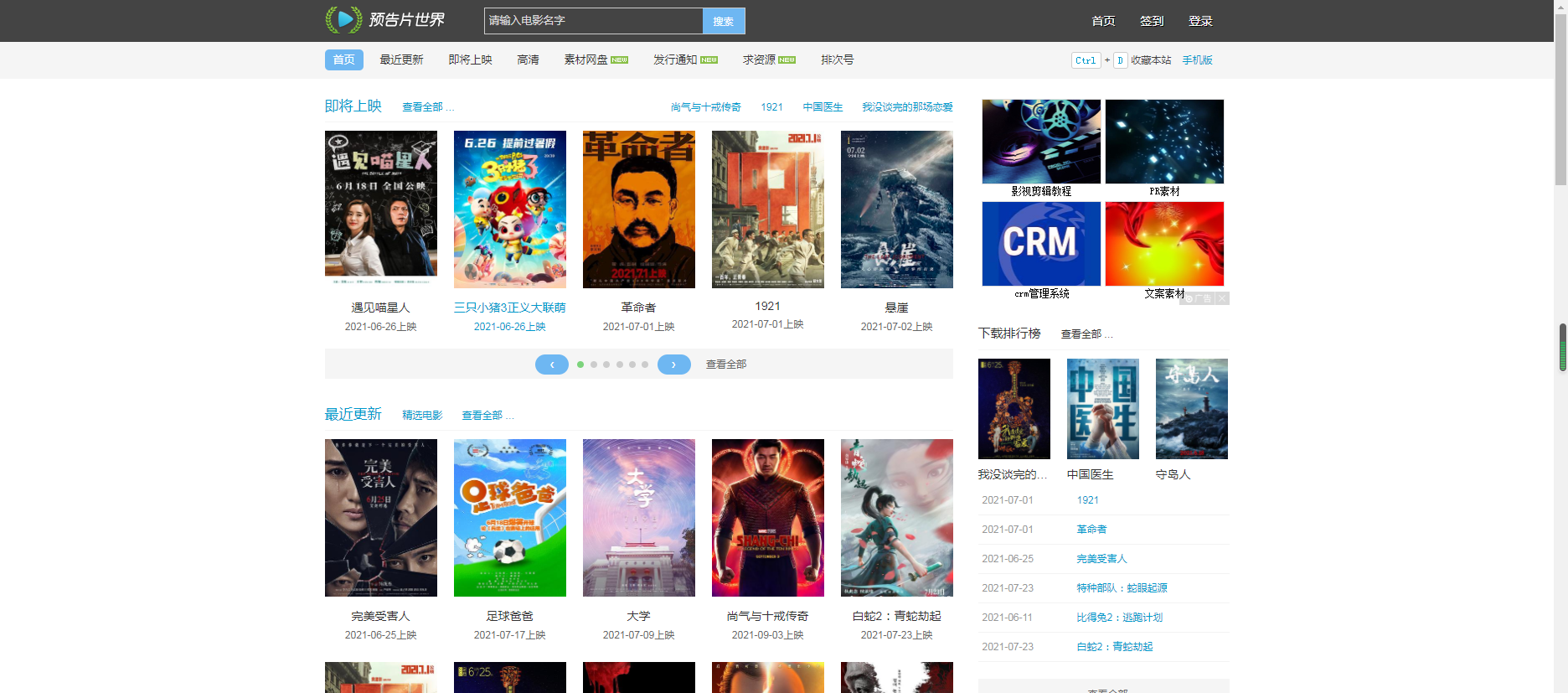1568x693 pixels.
Task: Click 手机版 mobile version link
Action: 1197,60
